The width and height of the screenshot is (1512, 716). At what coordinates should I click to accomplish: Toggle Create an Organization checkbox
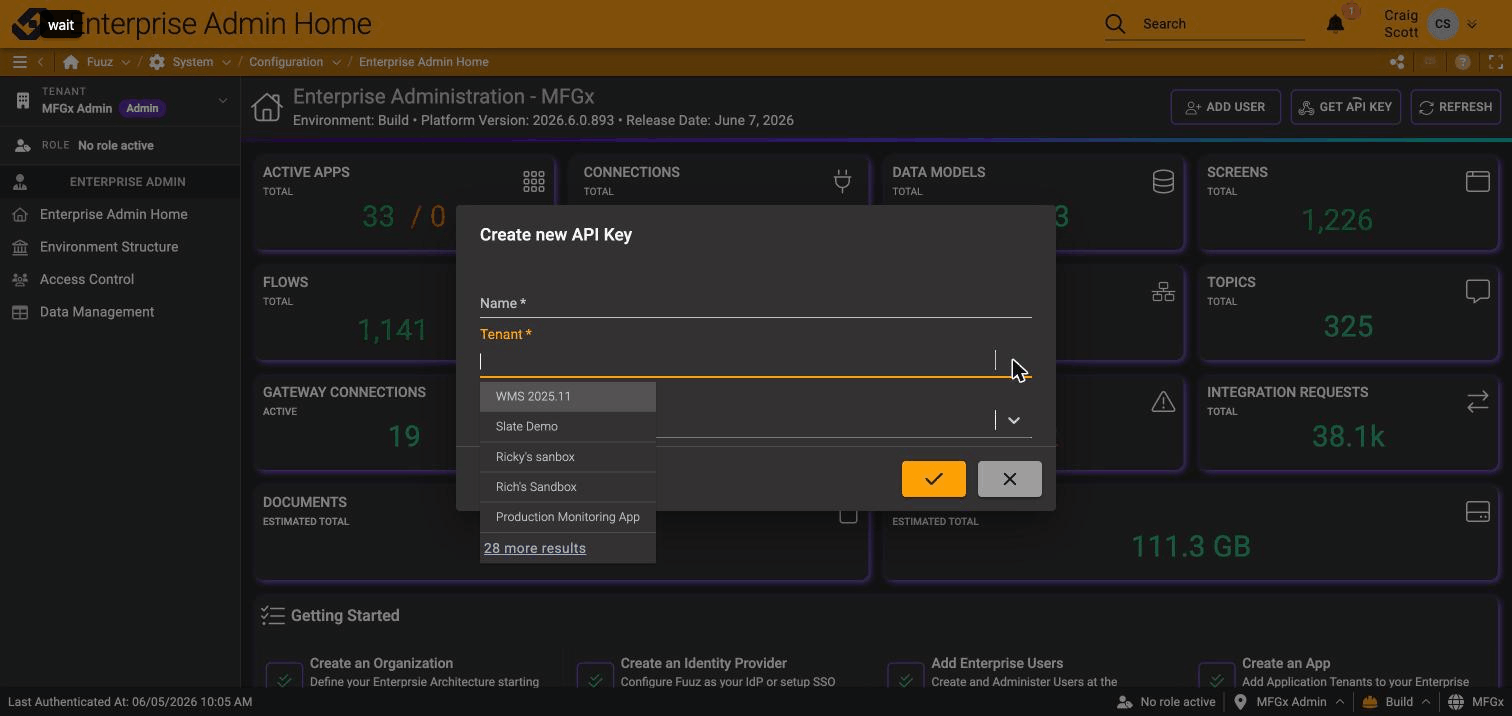click(x=284, y=679)
